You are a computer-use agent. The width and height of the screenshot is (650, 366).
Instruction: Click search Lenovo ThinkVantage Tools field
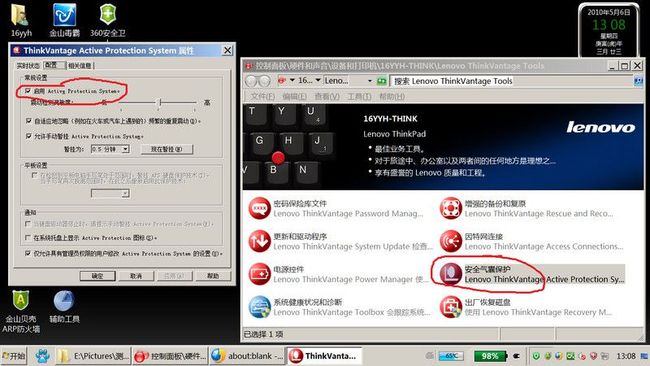[512, 81]
